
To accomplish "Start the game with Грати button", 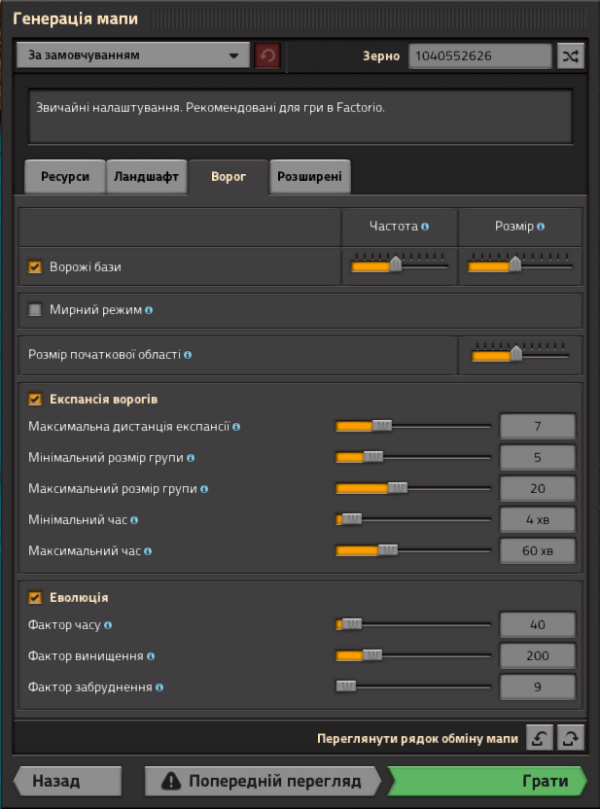I will (x=487, y=781).
